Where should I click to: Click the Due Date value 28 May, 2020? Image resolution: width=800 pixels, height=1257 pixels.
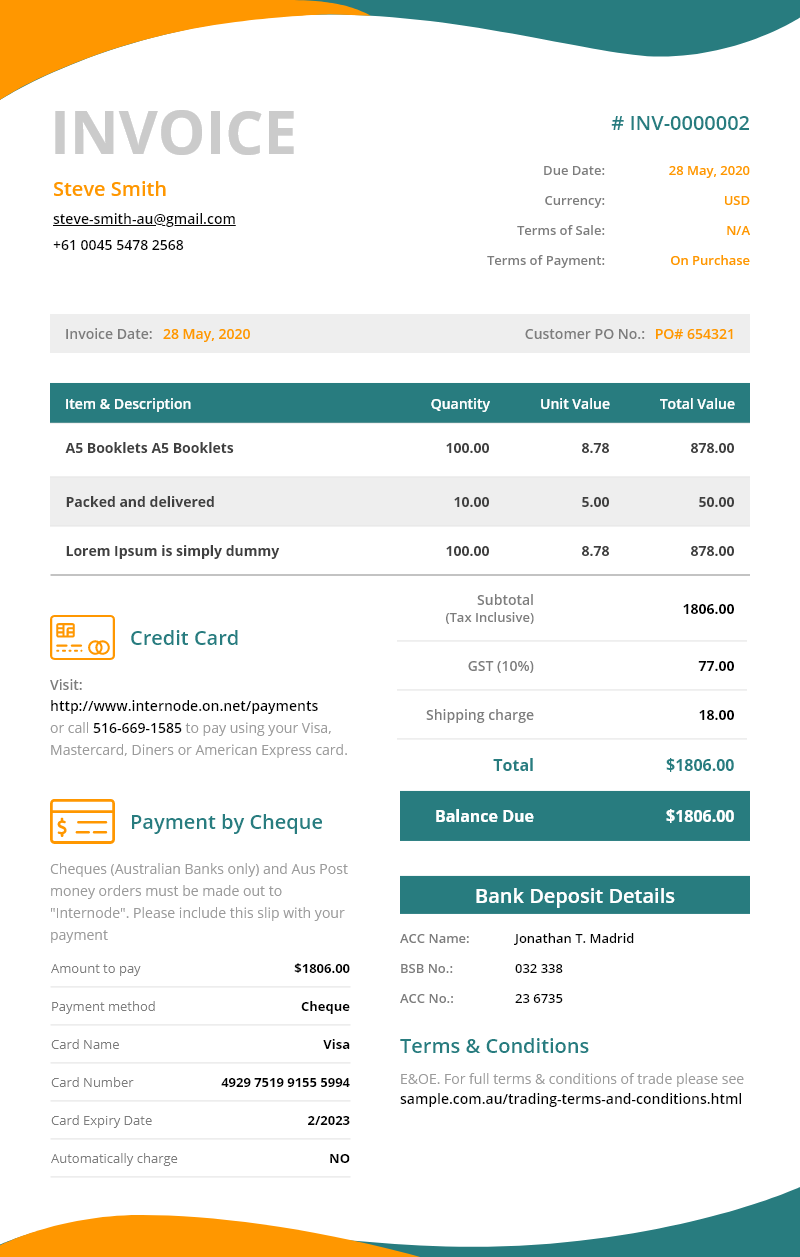pos(709,171)
